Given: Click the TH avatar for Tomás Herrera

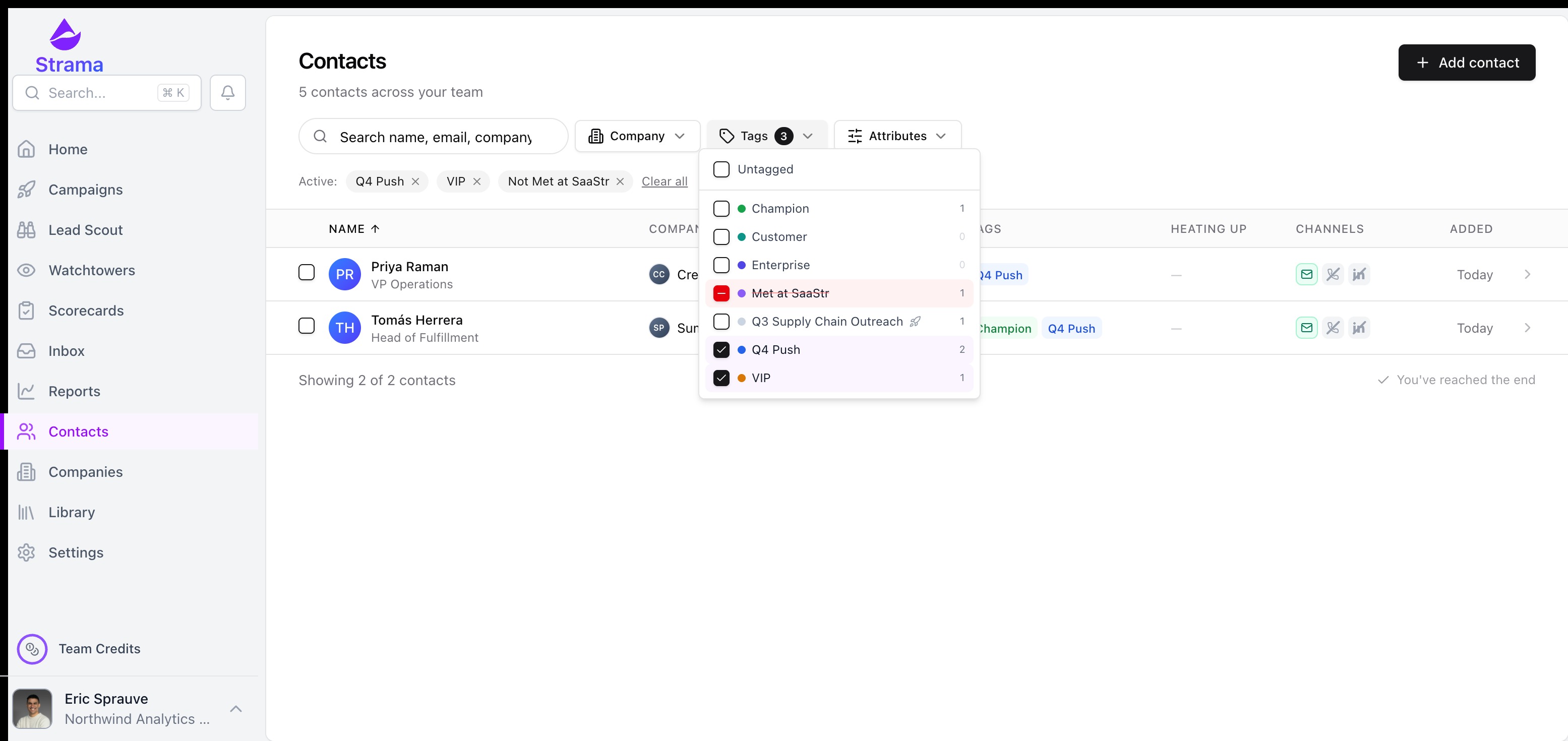Looking at the screenshot, I should 344,328.
